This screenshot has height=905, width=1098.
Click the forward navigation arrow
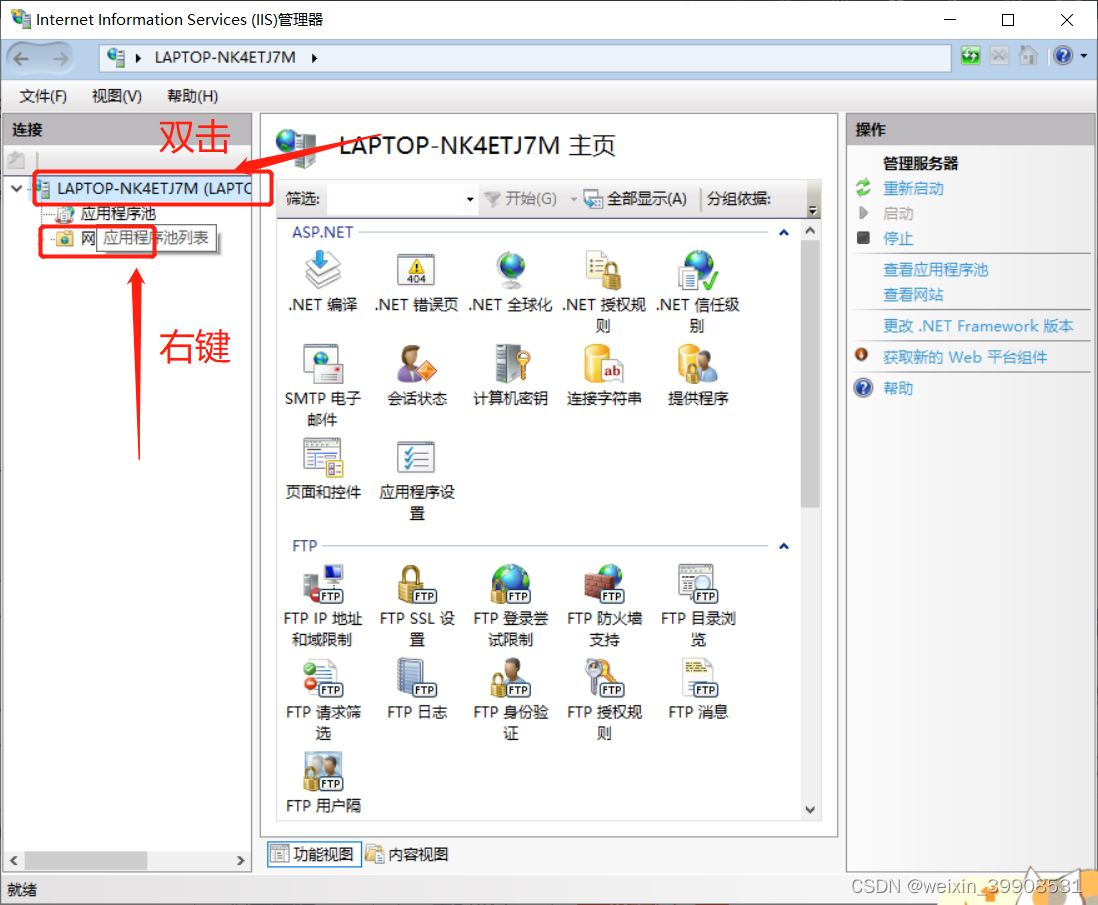[x=61, y=58]
